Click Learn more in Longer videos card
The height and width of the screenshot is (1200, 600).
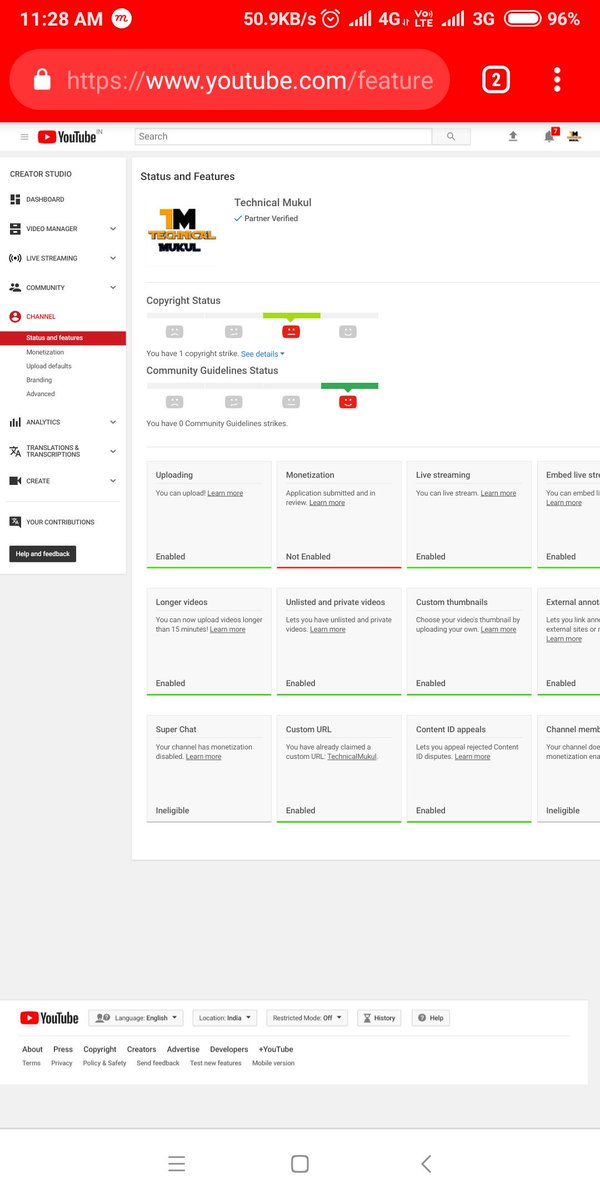pyautogui.click(x=227, y=630)
